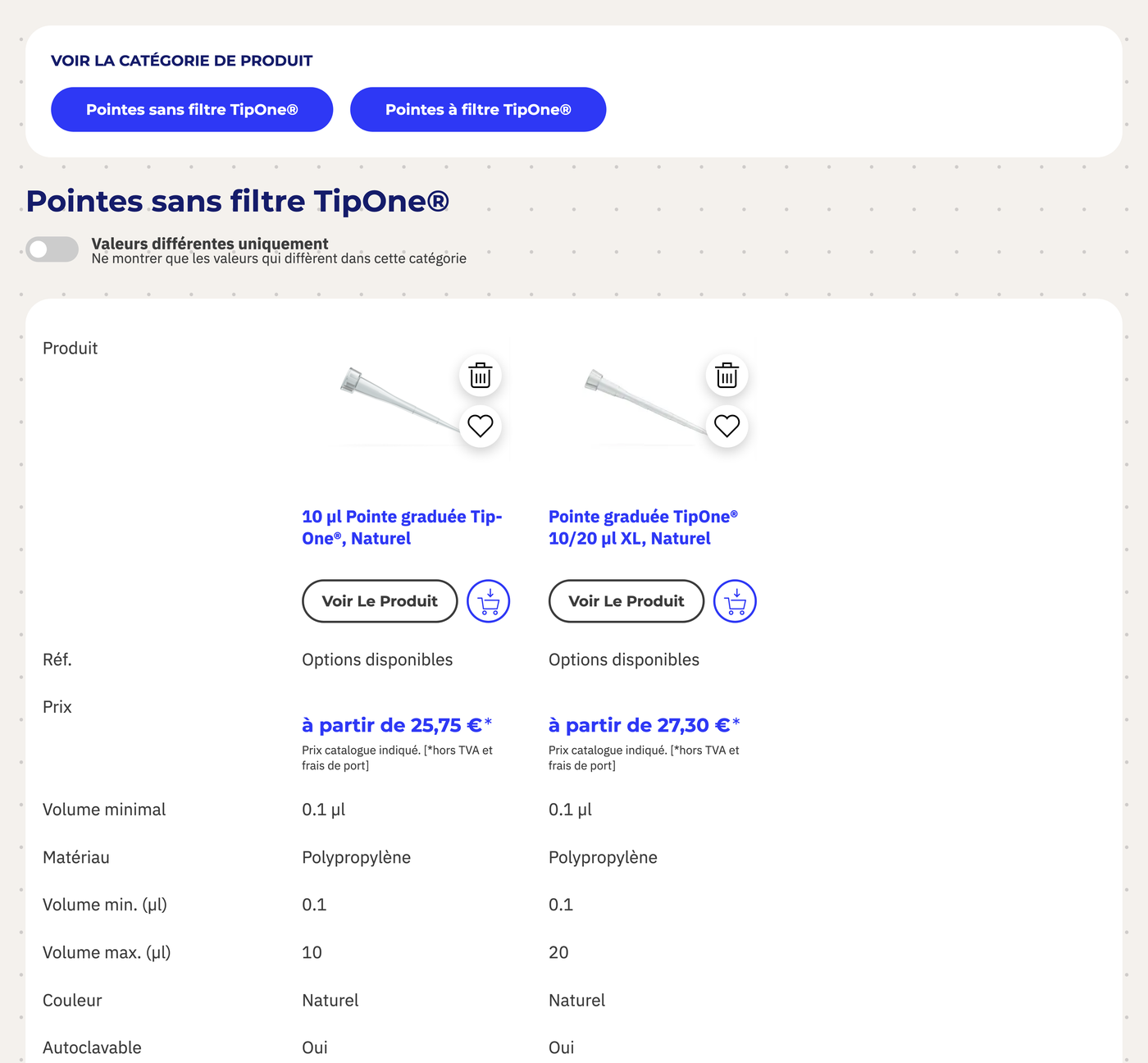Click the Couleur row label

click(x=72, y=1000)
